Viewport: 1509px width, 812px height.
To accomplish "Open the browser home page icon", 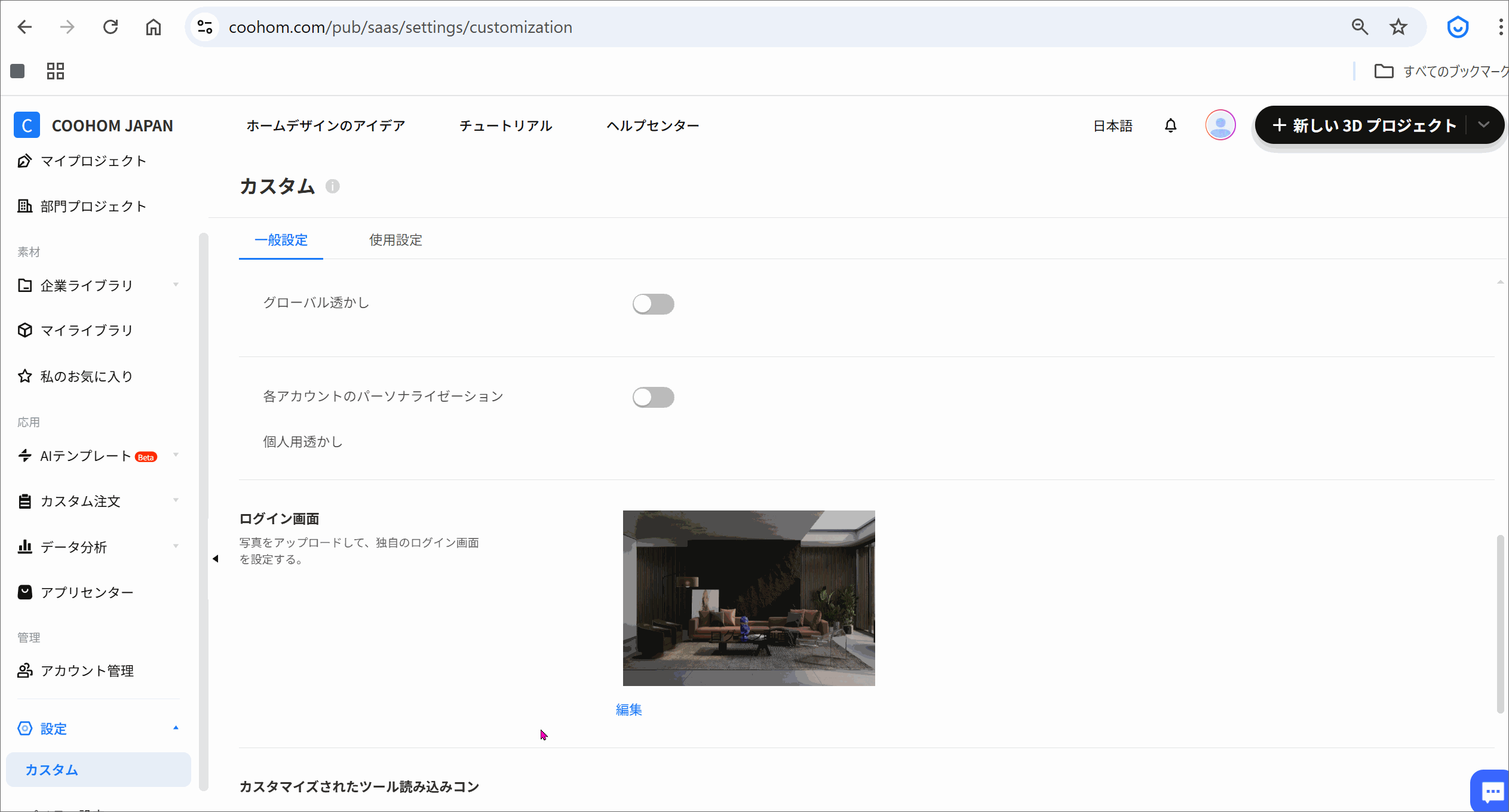I will pyautogui.click(x=154, y=27).
